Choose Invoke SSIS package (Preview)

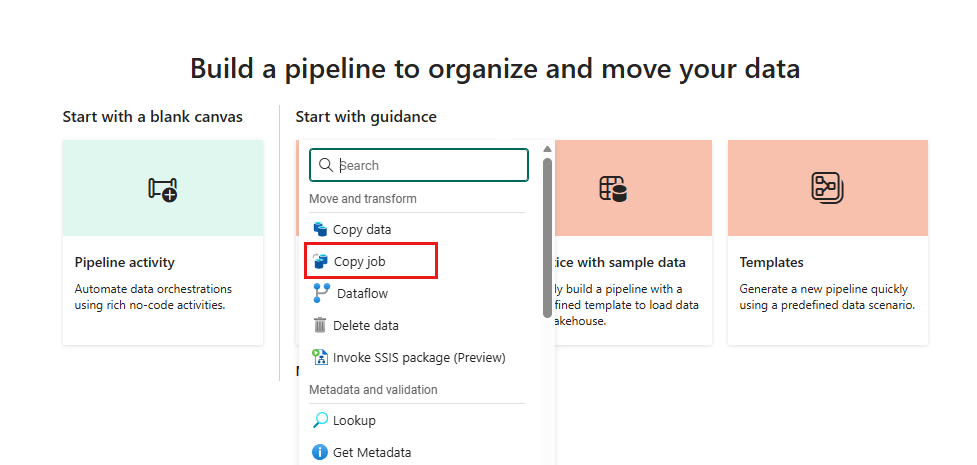(419, 357)
